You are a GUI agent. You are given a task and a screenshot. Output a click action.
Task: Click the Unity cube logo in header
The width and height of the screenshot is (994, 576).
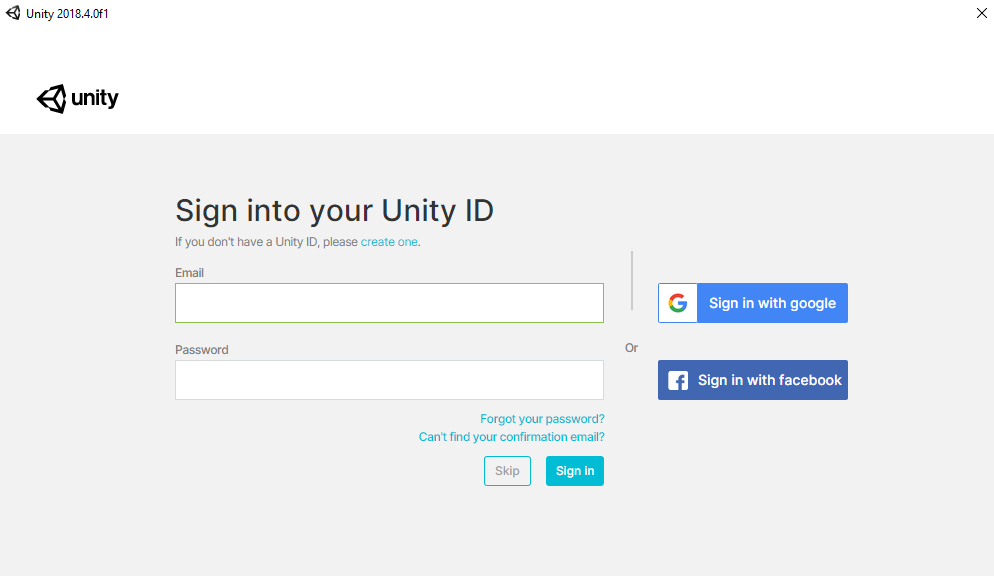point(52,98)
